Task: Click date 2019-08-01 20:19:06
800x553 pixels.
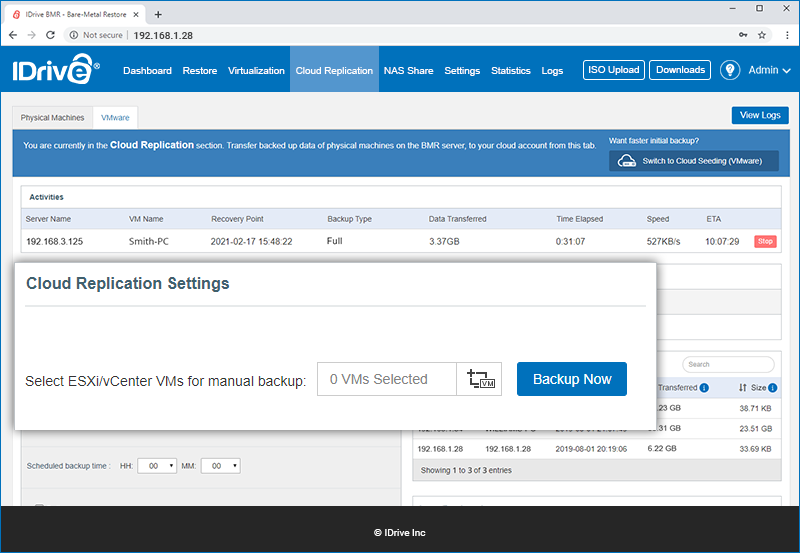Action: 591,449
